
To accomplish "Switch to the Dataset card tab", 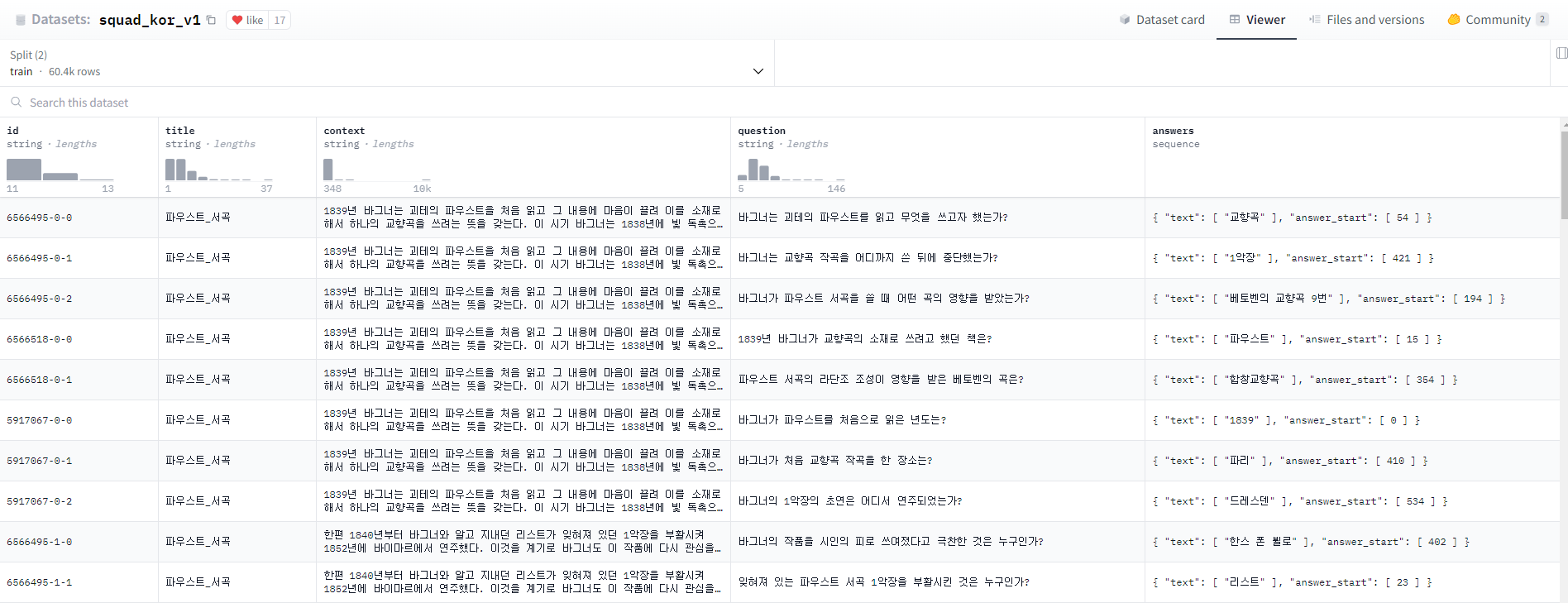I will (x=1162, y=20).
